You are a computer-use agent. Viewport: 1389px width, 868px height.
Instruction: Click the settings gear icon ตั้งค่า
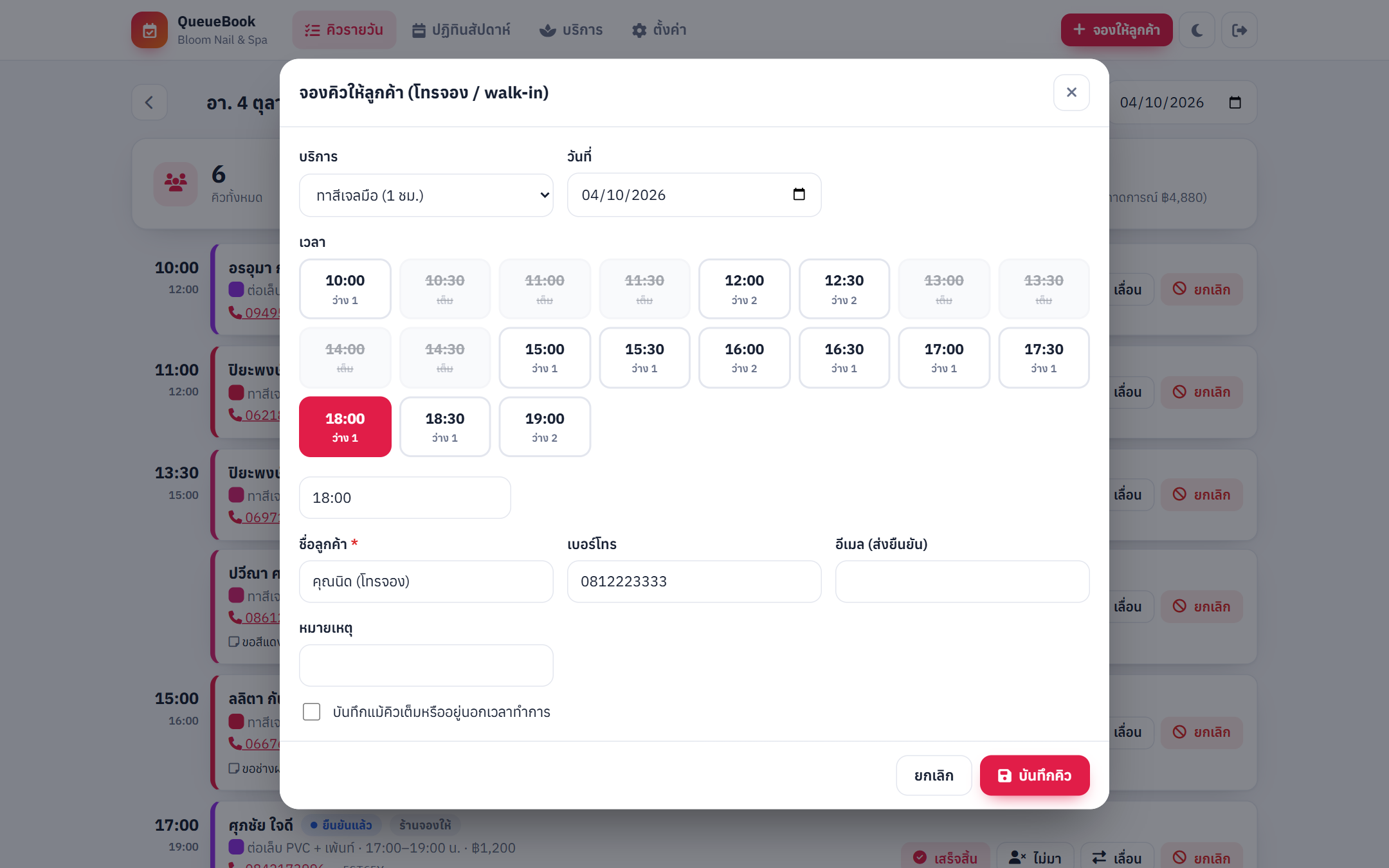coord(639,30)
